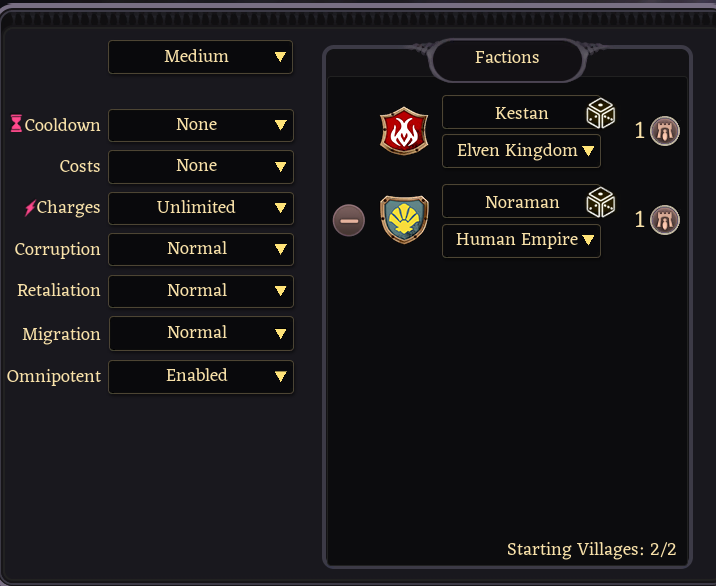This screenshot has width=716, height=586.
Task: Click Kestan's village count icon
Action: click(665, 131)
